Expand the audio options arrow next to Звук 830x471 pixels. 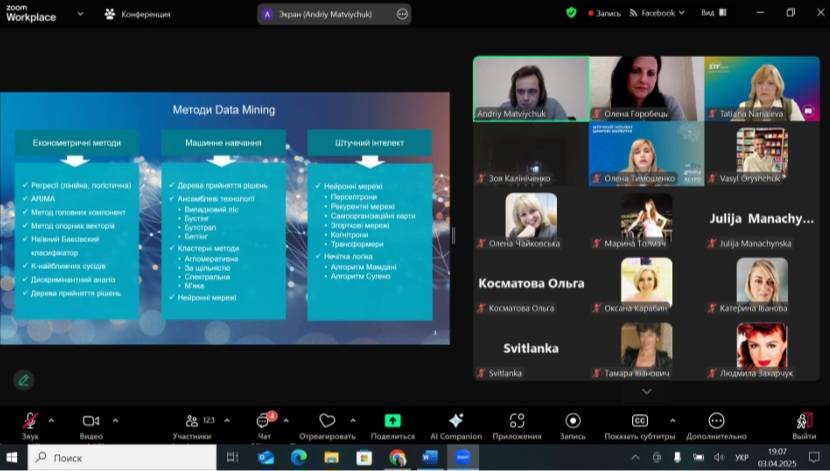51,420
